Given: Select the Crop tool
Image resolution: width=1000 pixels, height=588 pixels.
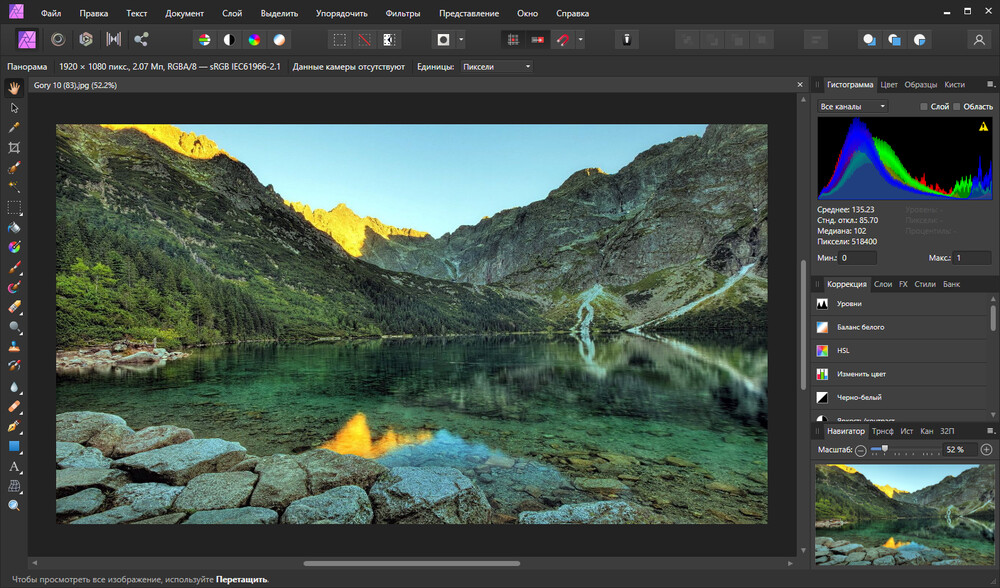Looking at the screenshot, I should click(x=14, y=147).
